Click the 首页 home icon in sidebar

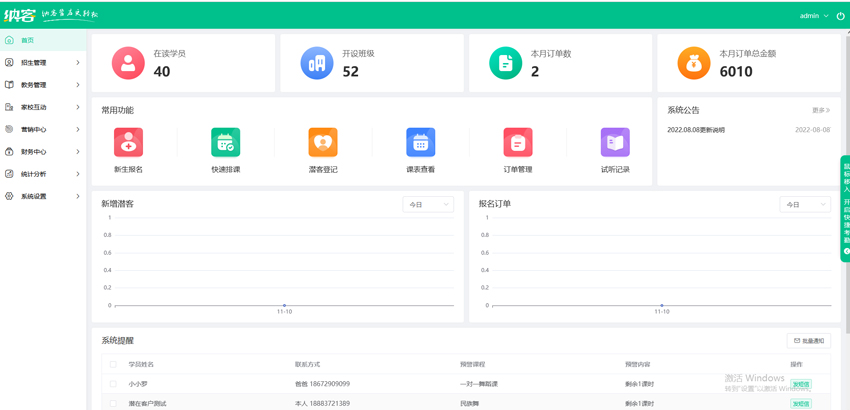9,40
